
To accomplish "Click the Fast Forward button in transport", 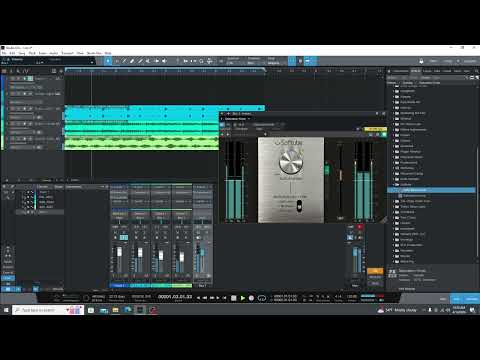I will point(212,298).
